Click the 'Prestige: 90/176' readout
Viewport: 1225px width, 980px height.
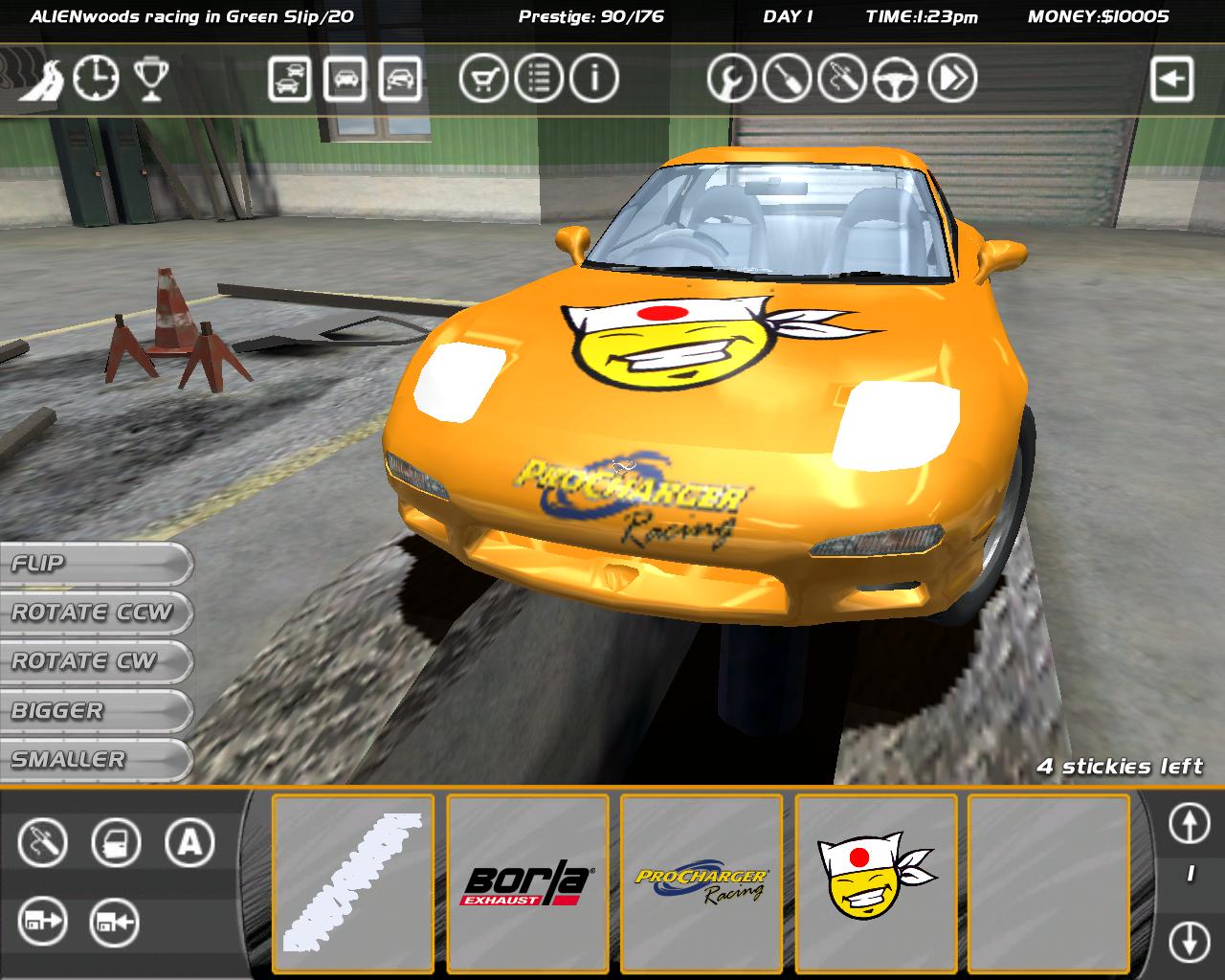pos(590,16)
